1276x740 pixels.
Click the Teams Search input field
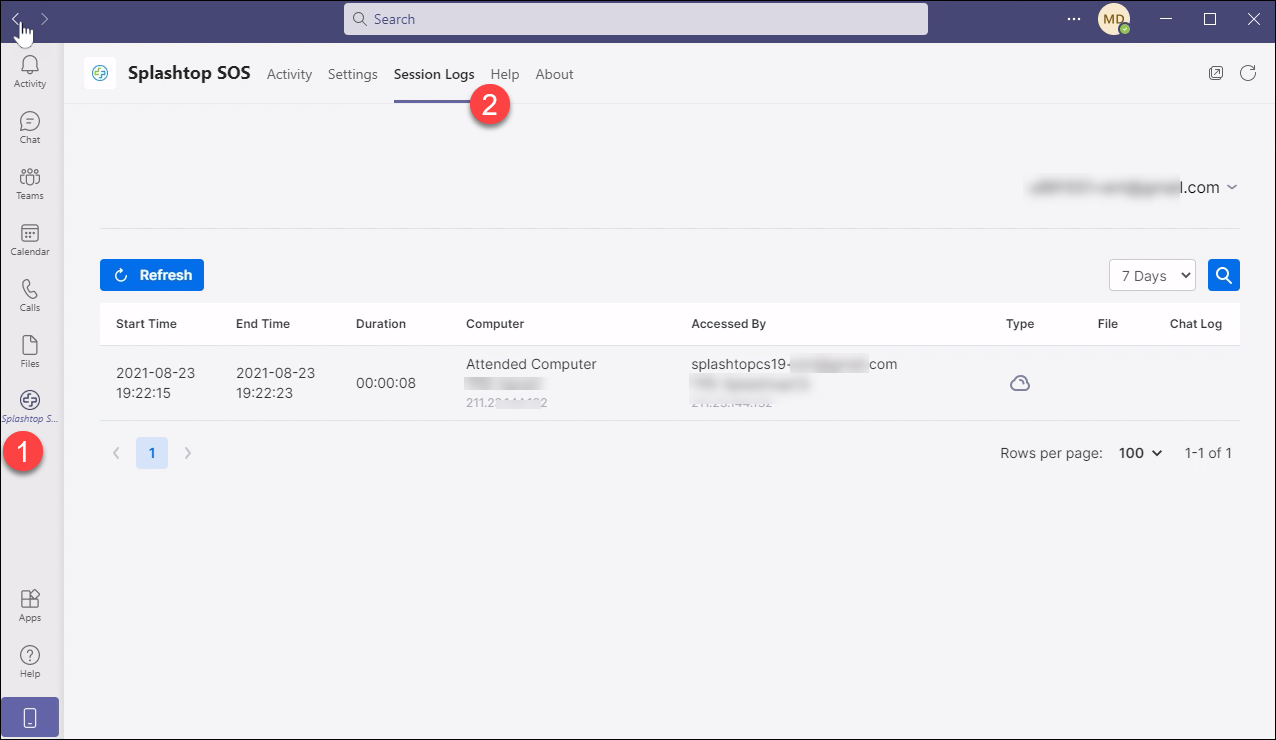tap(636, 19)
